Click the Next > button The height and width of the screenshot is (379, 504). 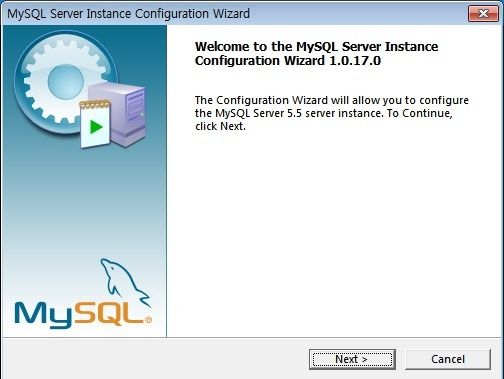(352, 359)
